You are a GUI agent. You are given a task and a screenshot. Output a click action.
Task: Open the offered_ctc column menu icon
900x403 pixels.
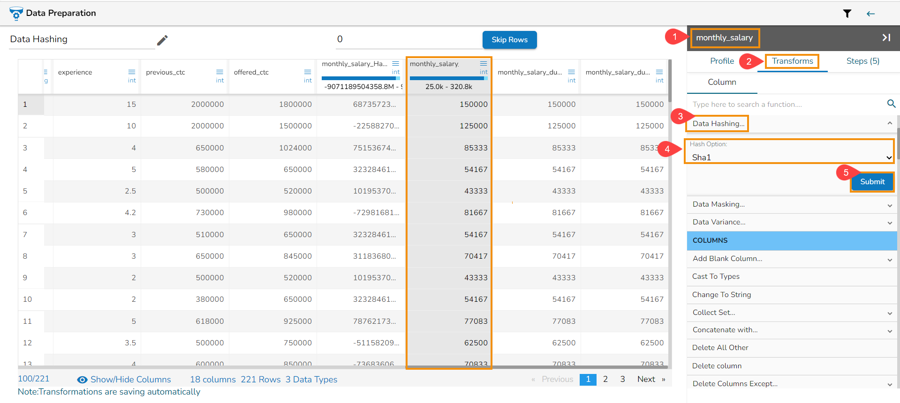tap(308, 72)
